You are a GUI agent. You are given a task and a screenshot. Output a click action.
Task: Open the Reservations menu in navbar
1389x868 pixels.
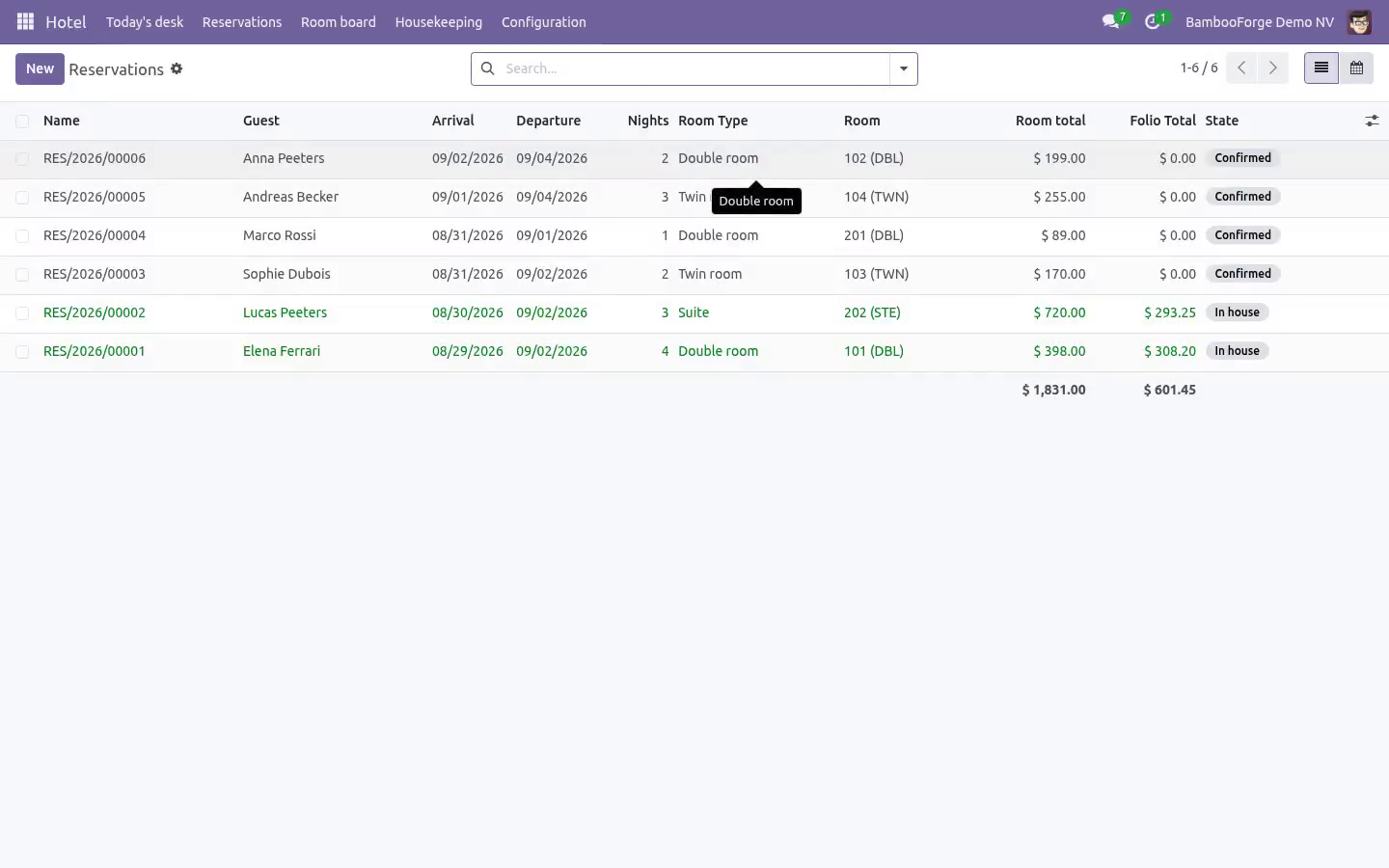tap(242, 21)
